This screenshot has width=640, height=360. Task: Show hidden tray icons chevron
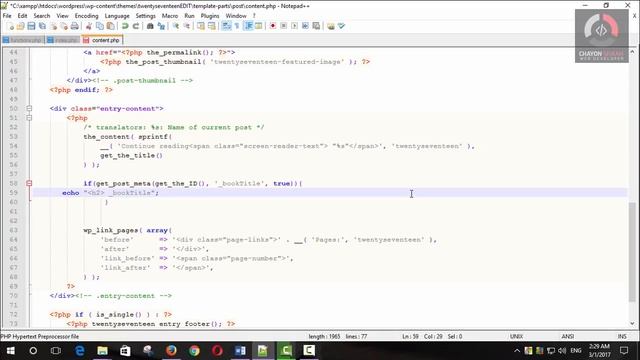click(x=517, y=351)
